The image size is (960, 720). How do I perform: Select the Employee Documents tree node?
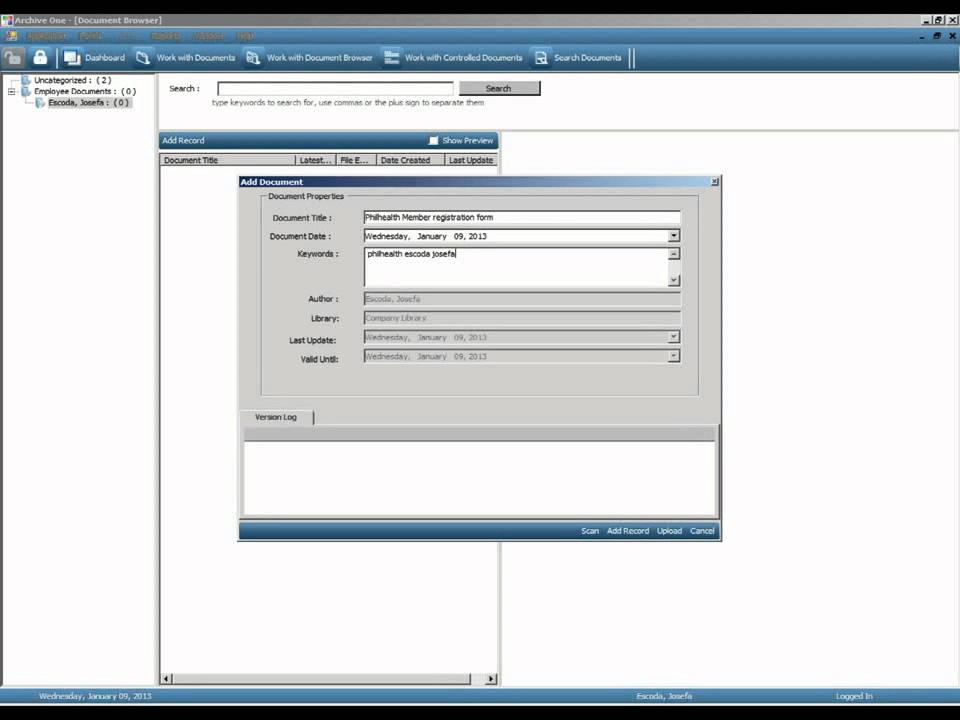point(84,91)
